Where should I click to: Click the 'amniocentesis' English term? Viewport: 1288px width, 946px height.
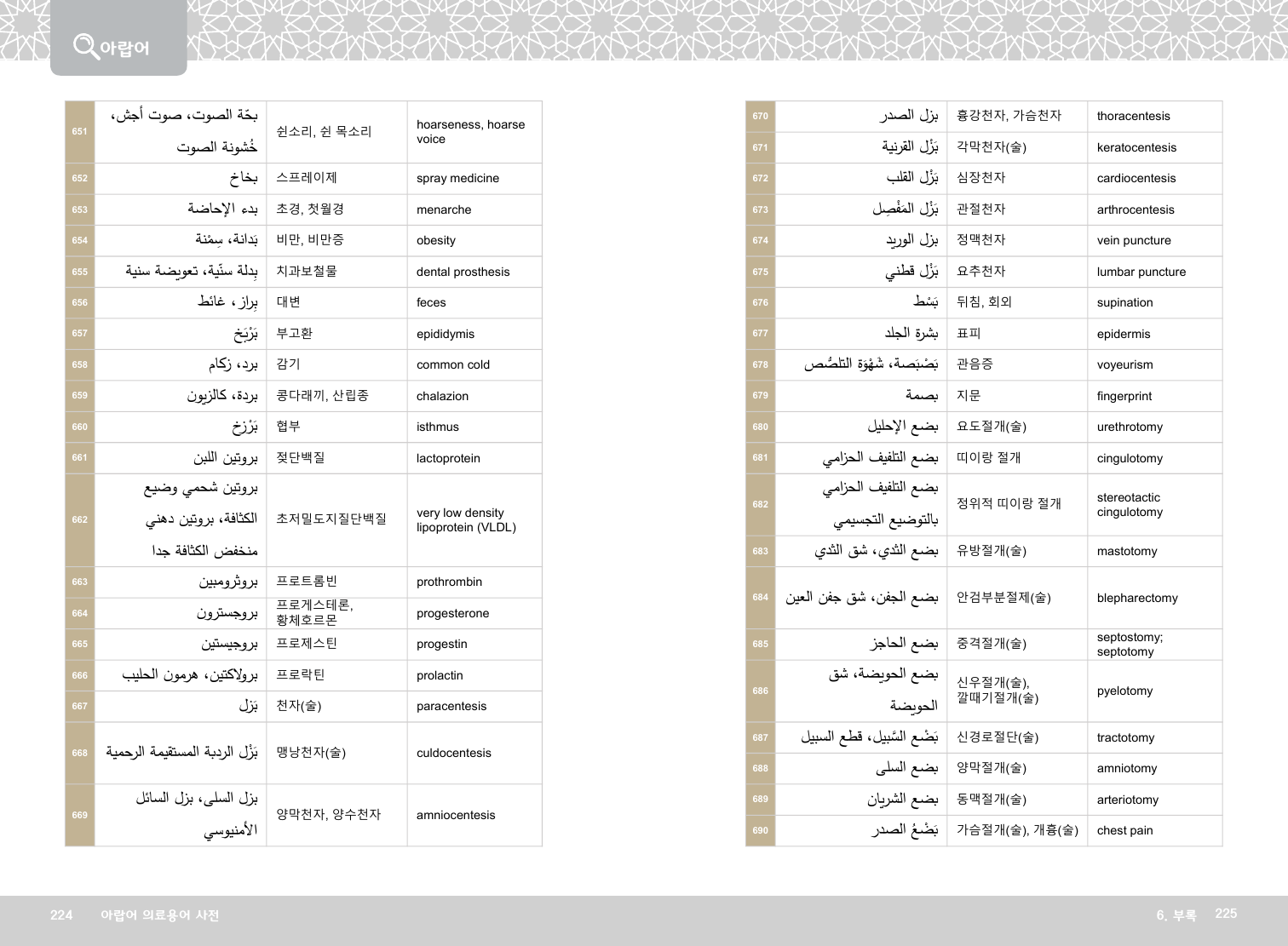coord(456,815)
